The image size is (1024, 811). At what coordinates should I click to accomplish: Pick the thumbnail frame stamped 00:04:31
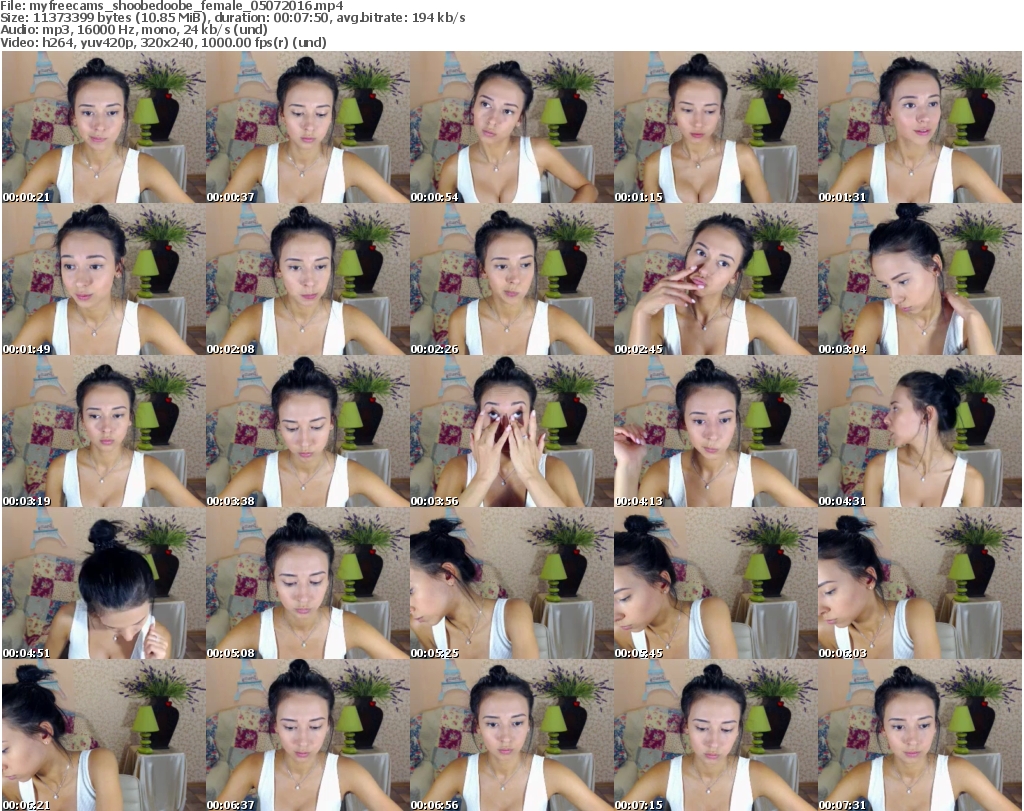pyautogui.click(x=920, y=432)
